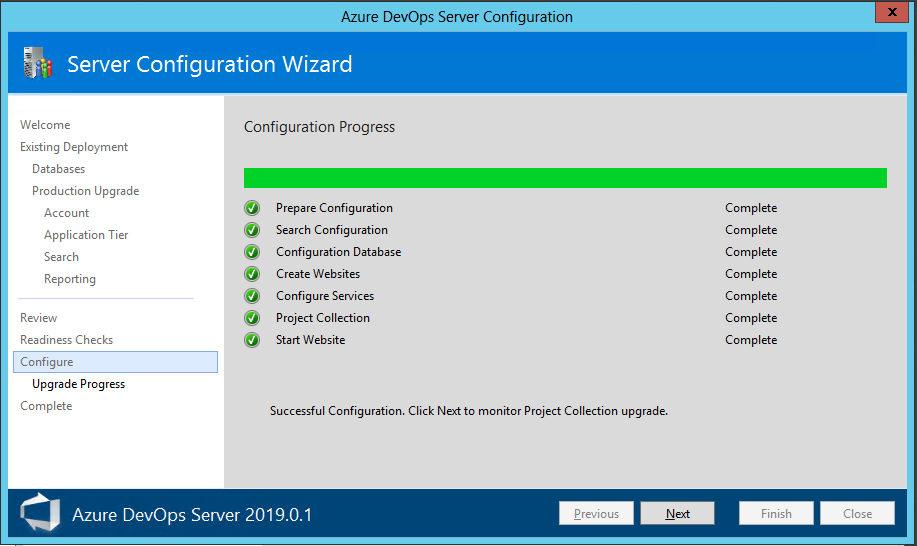Viewport: 917px width, 546px height.
Task: Click the check icon beside Create Websites
Action: pyautogui.click(x=252, y=274)
